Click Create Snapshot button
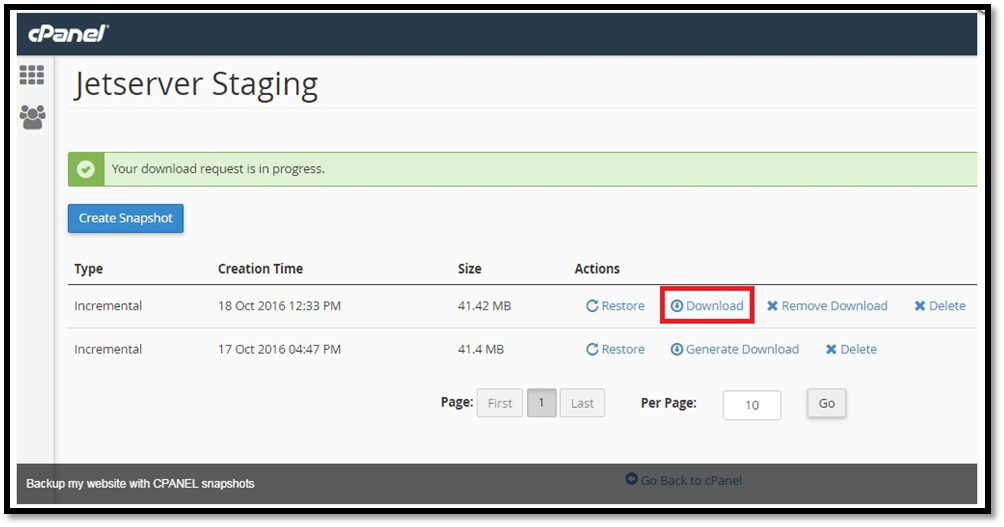Screen dimensions: 1004x527 click(x=126, y=218)
